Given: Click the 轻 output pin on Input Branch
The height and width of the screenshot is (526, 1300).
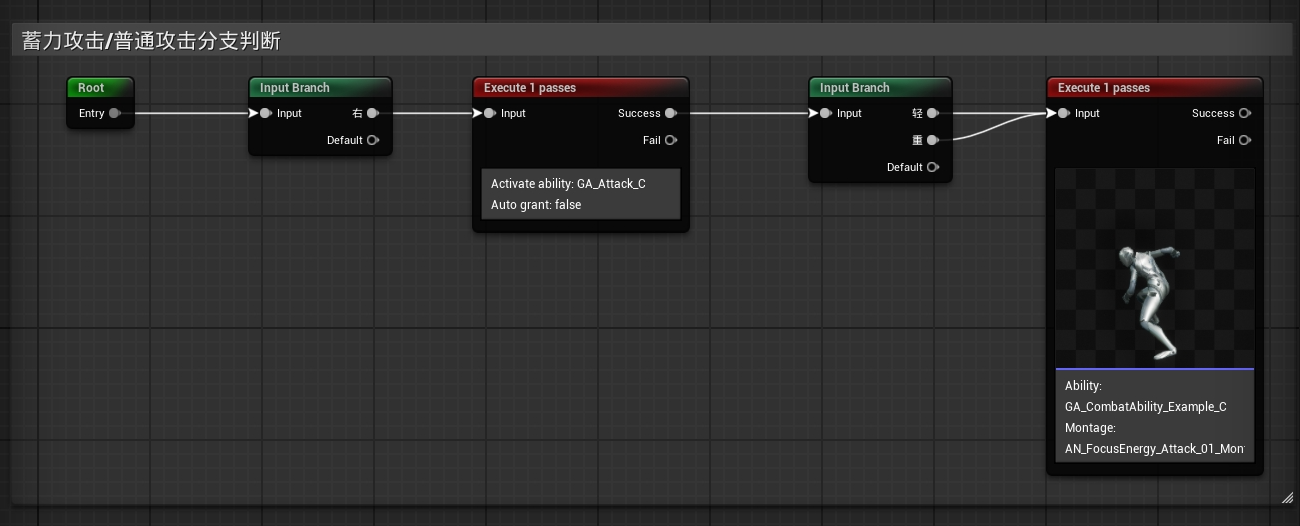Looking at the screenshot, I should pos(932,113).
